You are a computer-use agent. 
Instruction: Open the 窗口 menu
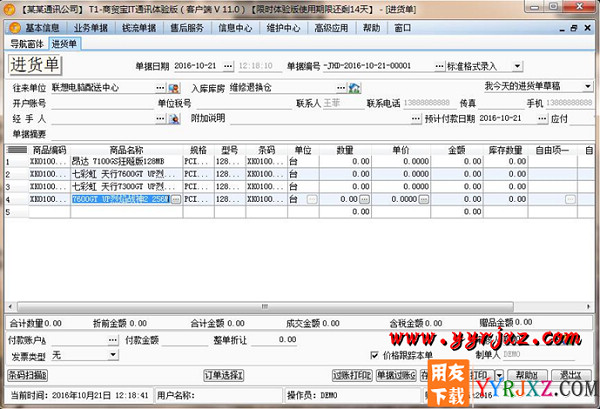(403, 28)
